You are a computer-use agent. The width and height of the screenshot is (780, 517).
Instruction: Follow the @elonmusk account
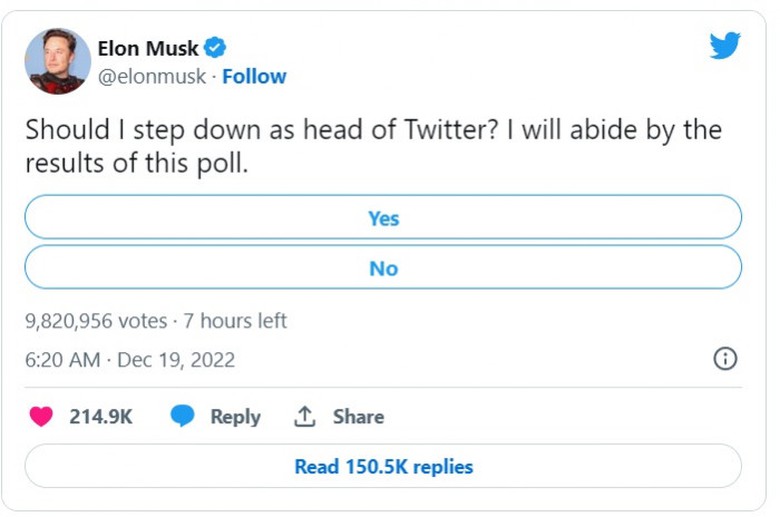[254, 77]
